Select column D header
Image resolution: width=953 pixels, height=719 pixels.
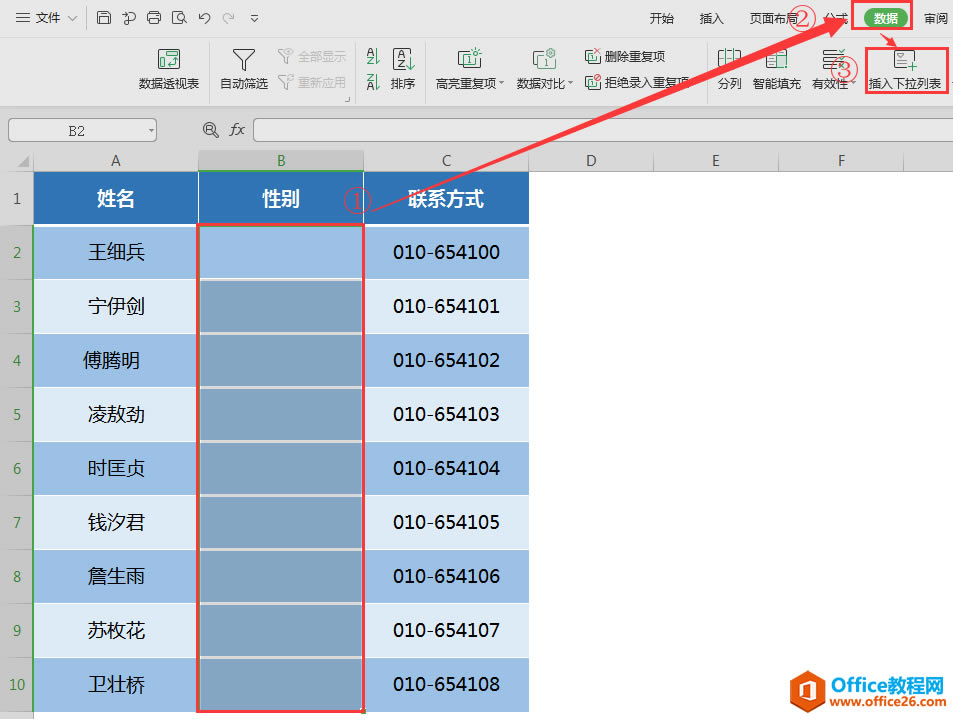pos(591,161)
